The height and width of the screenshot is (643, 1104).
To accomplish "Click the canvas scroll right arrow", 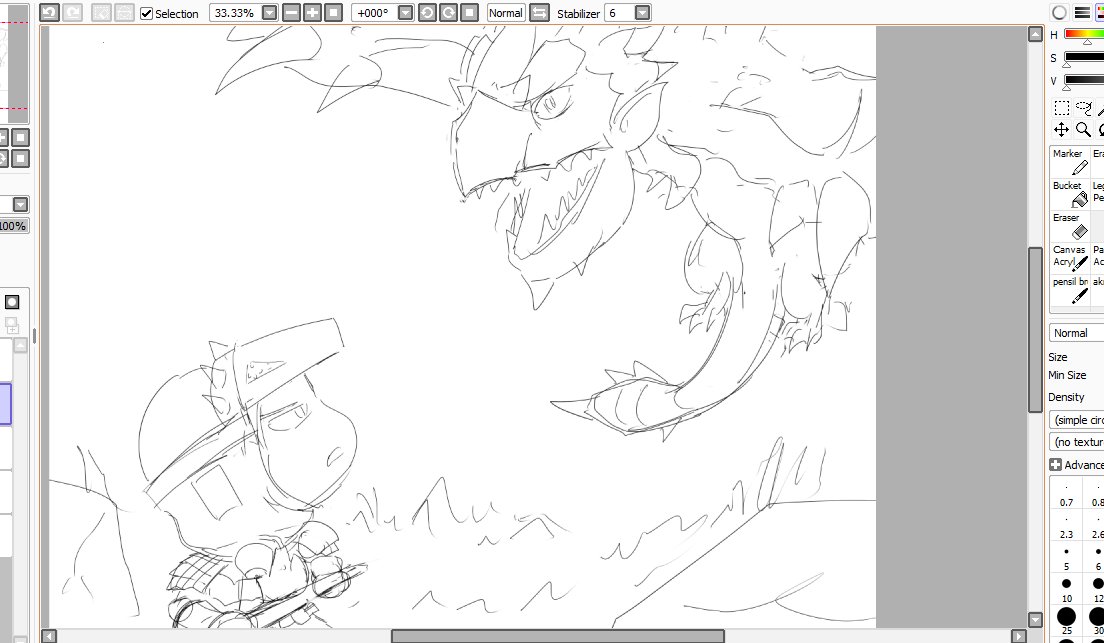I will pos(1019,637).
